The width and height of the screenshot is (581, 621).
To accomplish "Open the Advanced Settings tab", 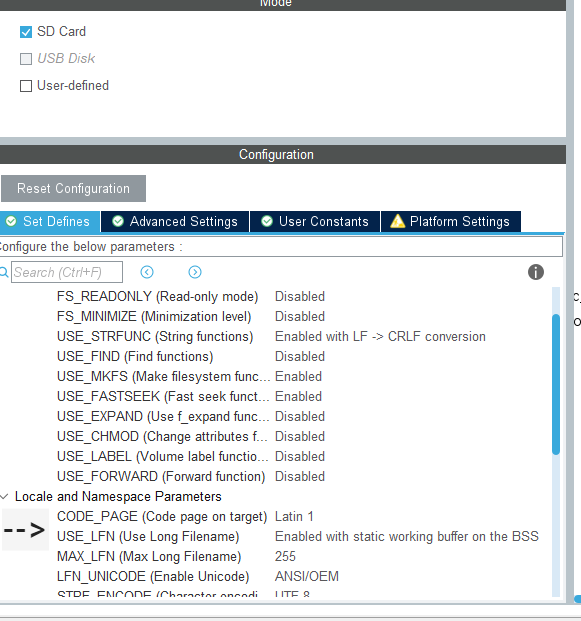I will point(175,221).
